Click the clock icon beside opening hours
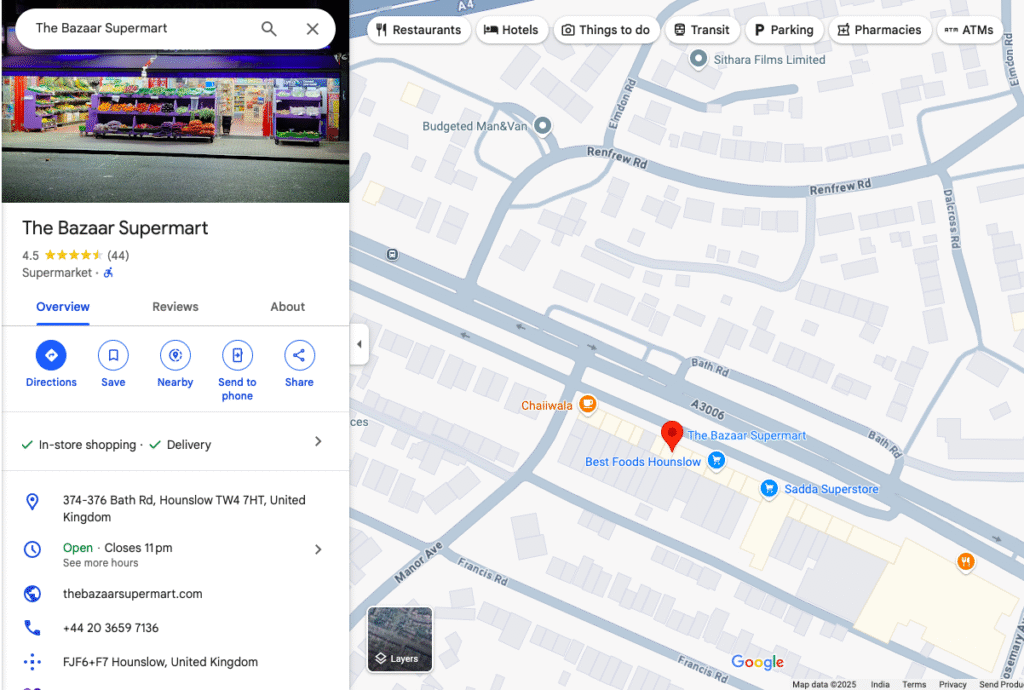Image resolution: width=1024 pixels, height=690 pixels. point(32,550)
